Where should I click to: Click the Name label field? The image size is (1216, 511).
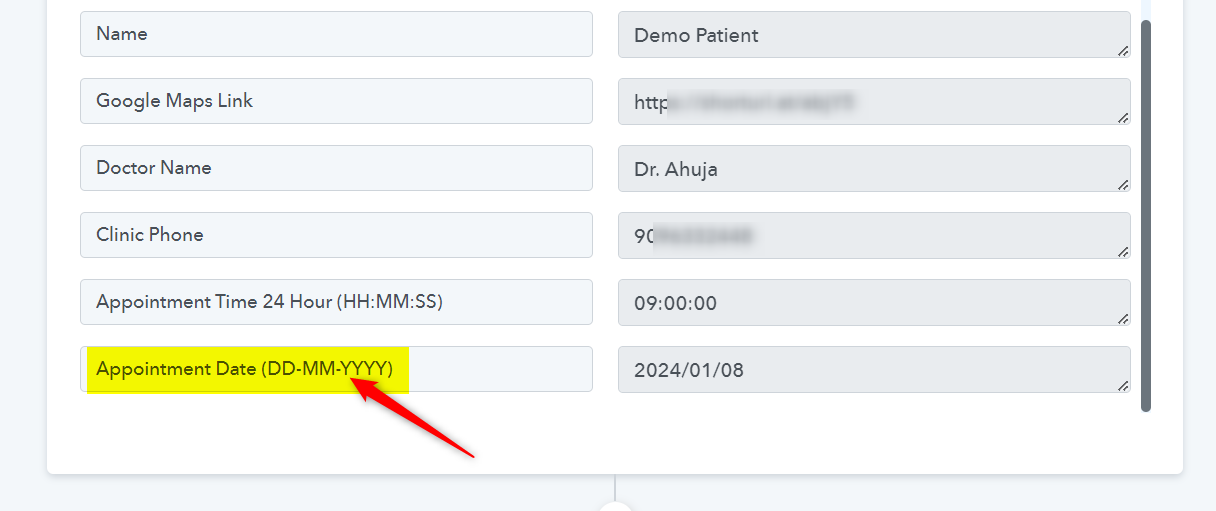(x=336, y=34)
